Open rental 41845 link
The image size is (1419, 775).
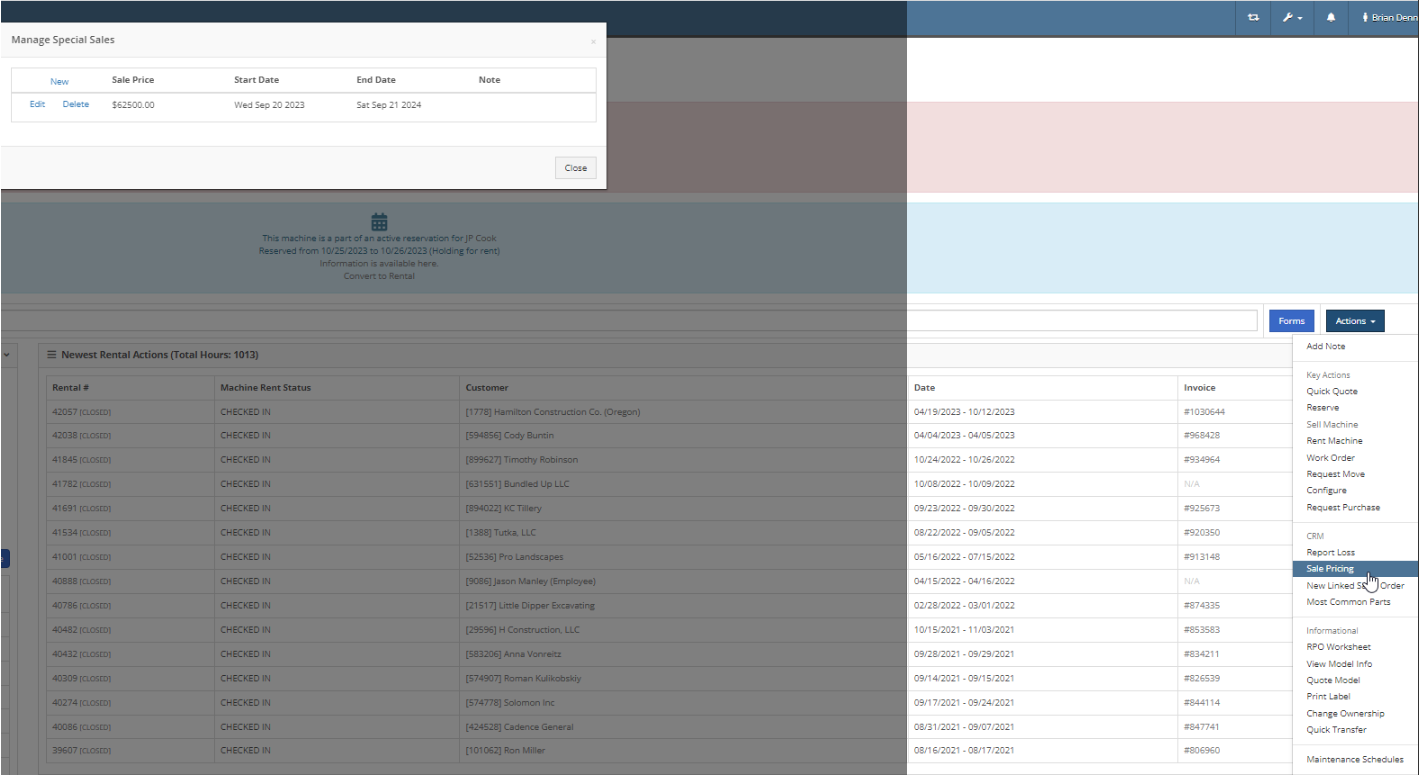pos(64,460)
